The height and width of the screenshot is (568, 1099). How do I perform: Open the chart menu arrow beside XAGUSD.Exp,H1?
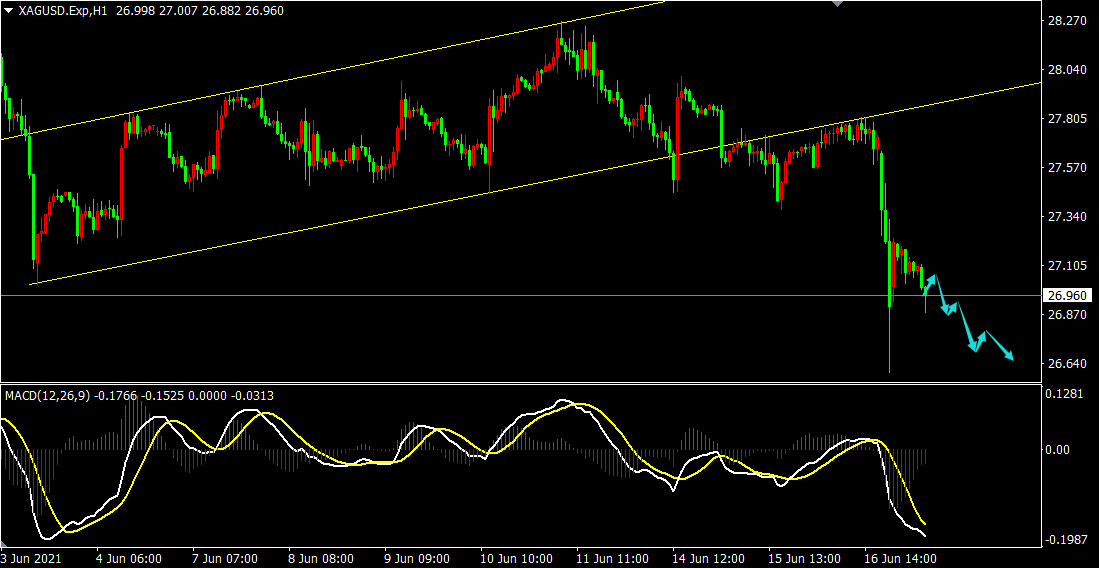point(8,11)
